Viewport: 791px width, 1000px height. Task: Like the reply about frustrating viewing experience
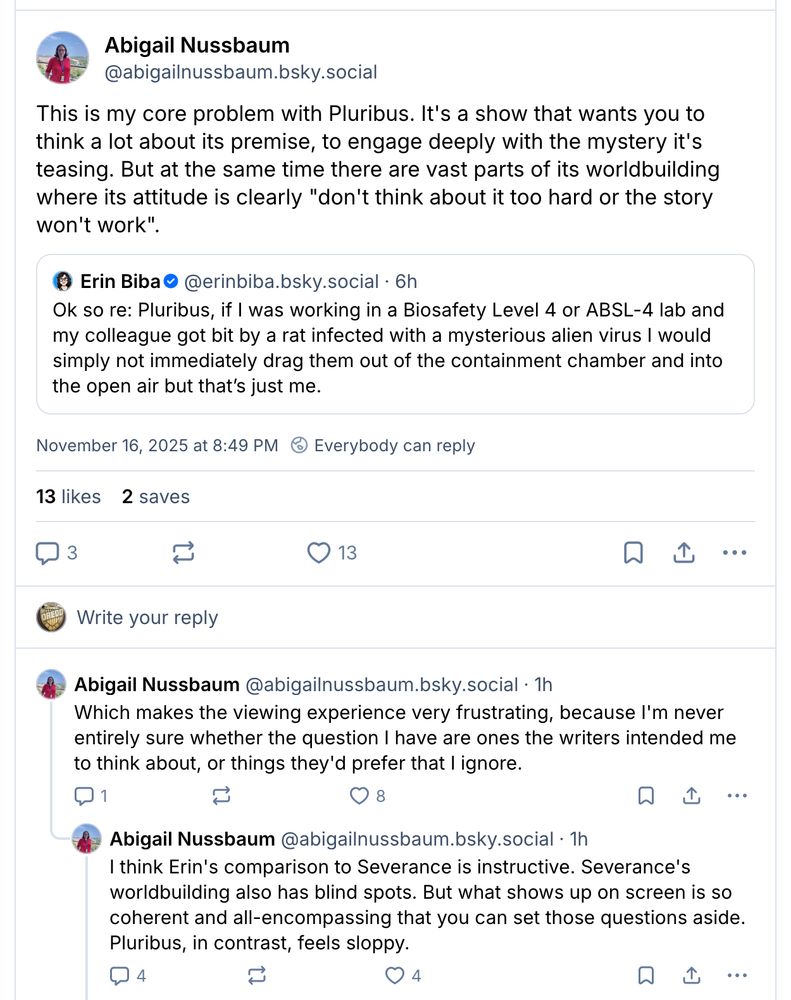click(x=359, y=796)
